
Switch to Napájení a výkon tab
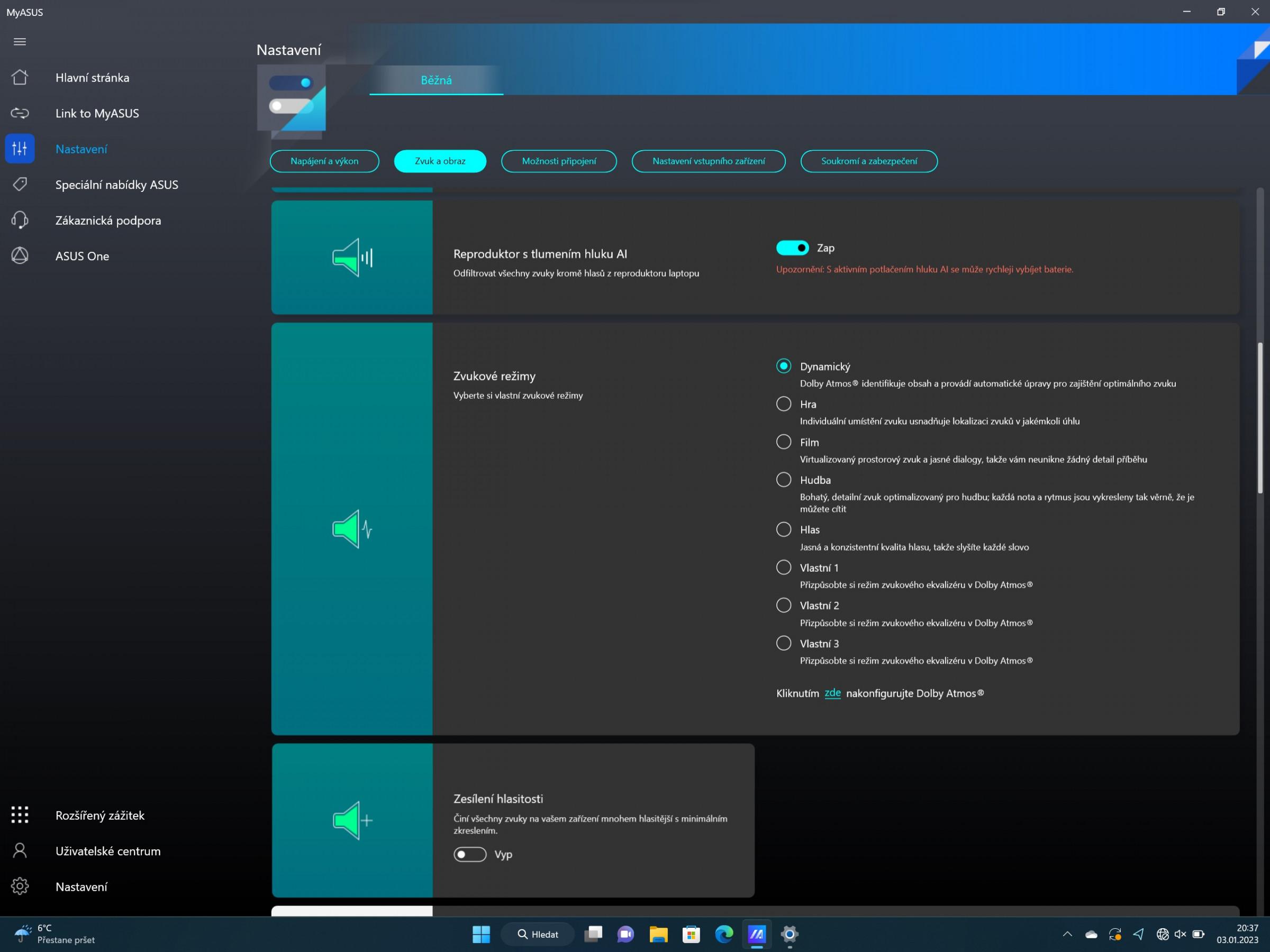click(324, 161)
